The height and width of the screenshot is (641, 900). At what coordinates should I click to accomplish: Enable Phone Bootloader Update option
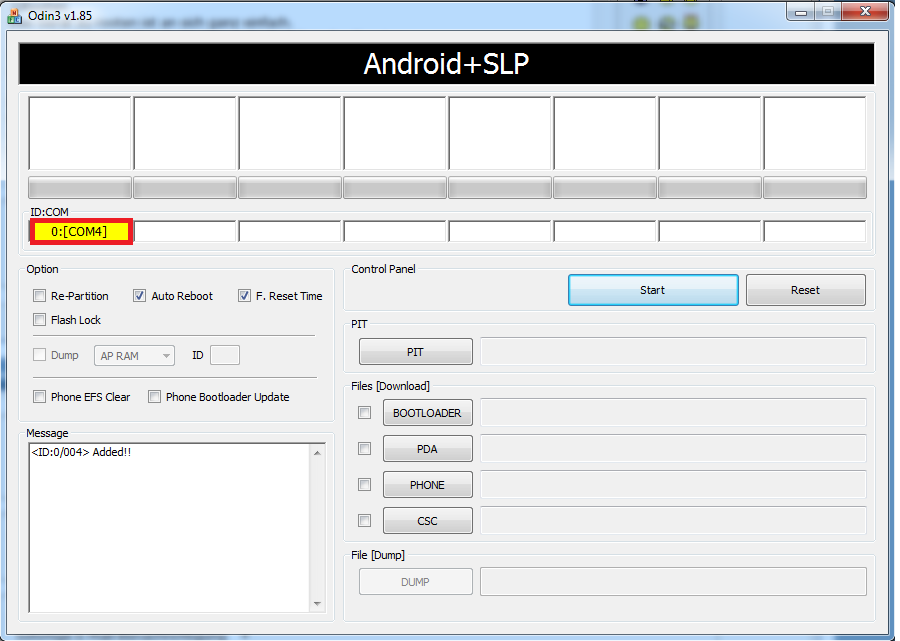point(154,397)
